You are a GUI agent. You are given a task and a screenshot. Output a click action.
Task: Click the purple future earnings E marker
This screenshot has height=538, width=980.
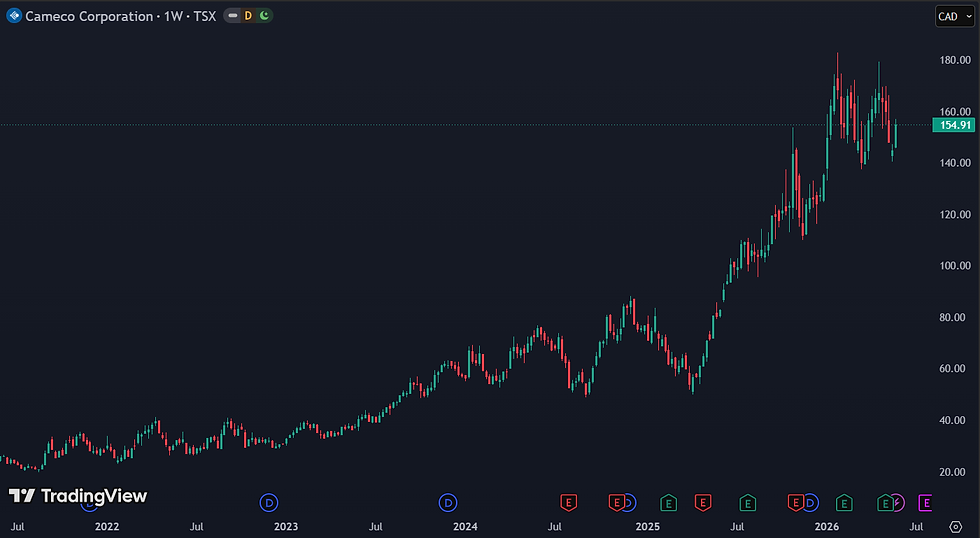click(926, 502)
